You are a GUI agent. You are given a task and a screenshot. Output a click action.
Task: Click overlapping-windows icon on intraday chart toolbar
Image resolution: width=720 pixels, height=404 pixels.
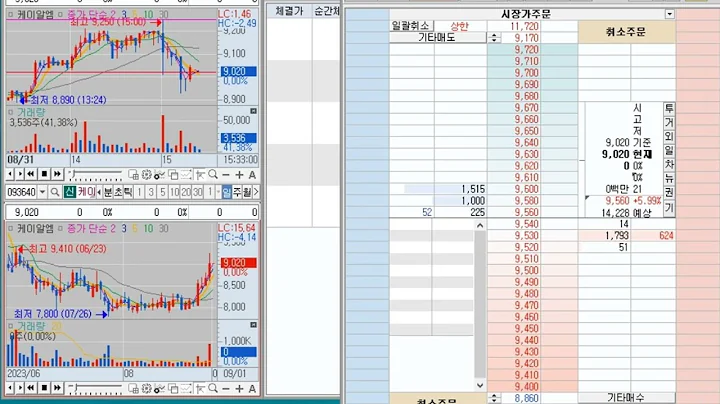coord(173,174)
